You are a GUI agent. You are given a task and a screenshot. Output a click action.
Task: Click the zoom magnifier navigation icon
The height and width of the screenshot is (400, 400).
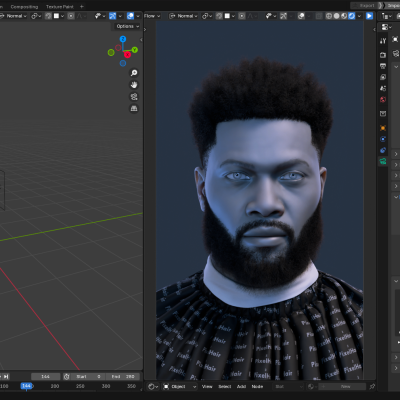pyautogui.click(x=134, y=73)
